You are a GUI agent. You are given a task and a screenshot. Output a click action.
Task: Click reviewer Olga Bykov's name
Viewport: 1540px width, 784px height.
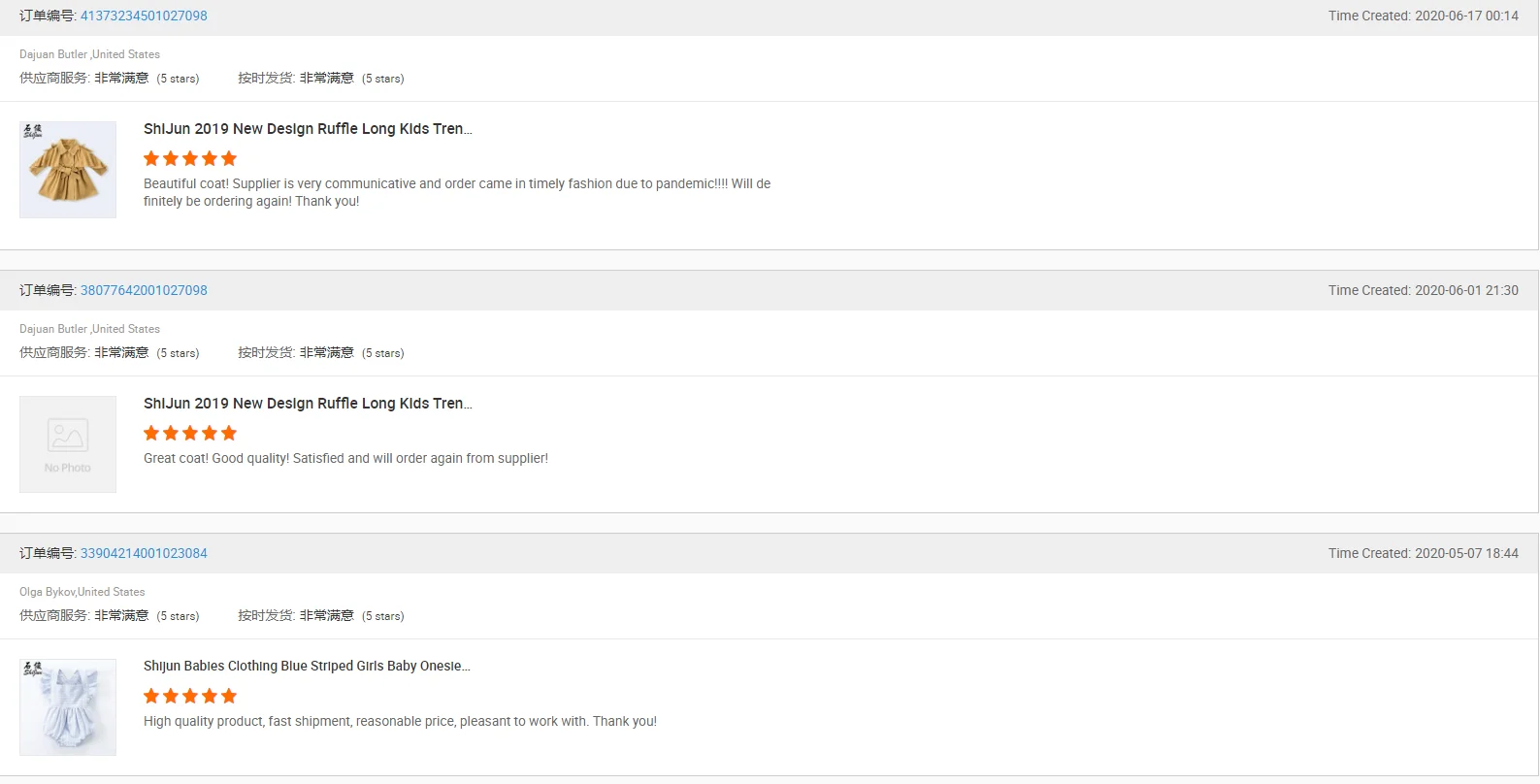[48, 592]
